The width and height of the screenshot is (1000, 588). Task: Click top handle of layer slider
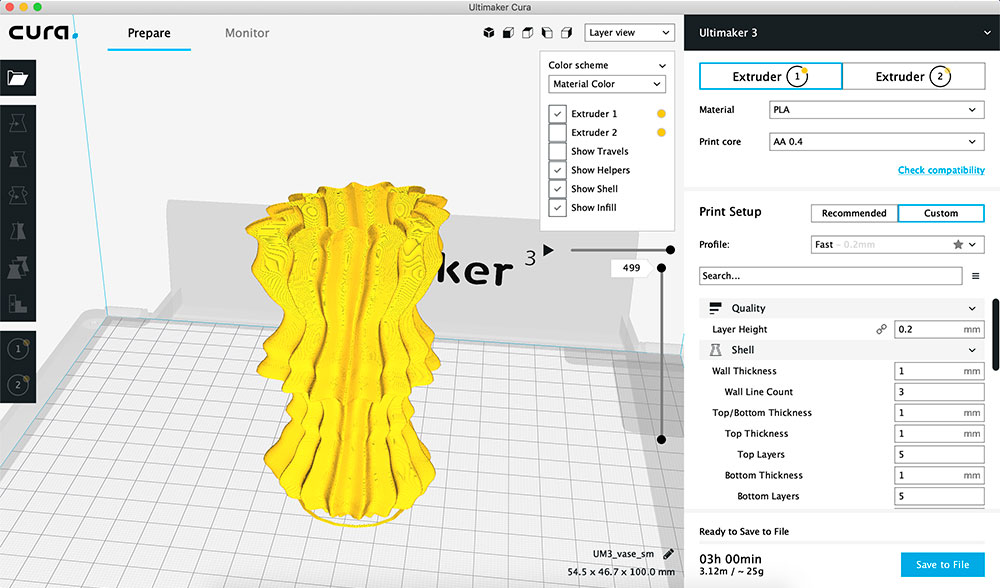point(661,268)
